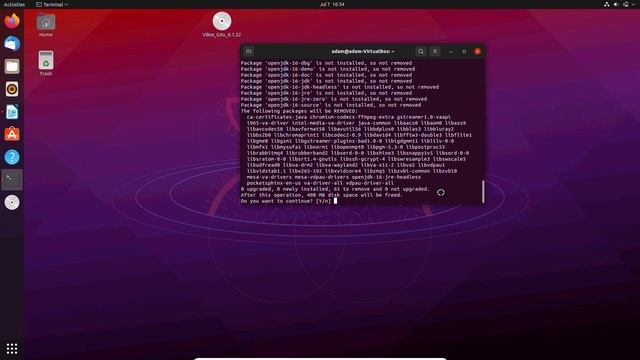640x360 pixels.
Task: Click the 'ca-certificates-java' package line
Action: click(x=349, y=117)
